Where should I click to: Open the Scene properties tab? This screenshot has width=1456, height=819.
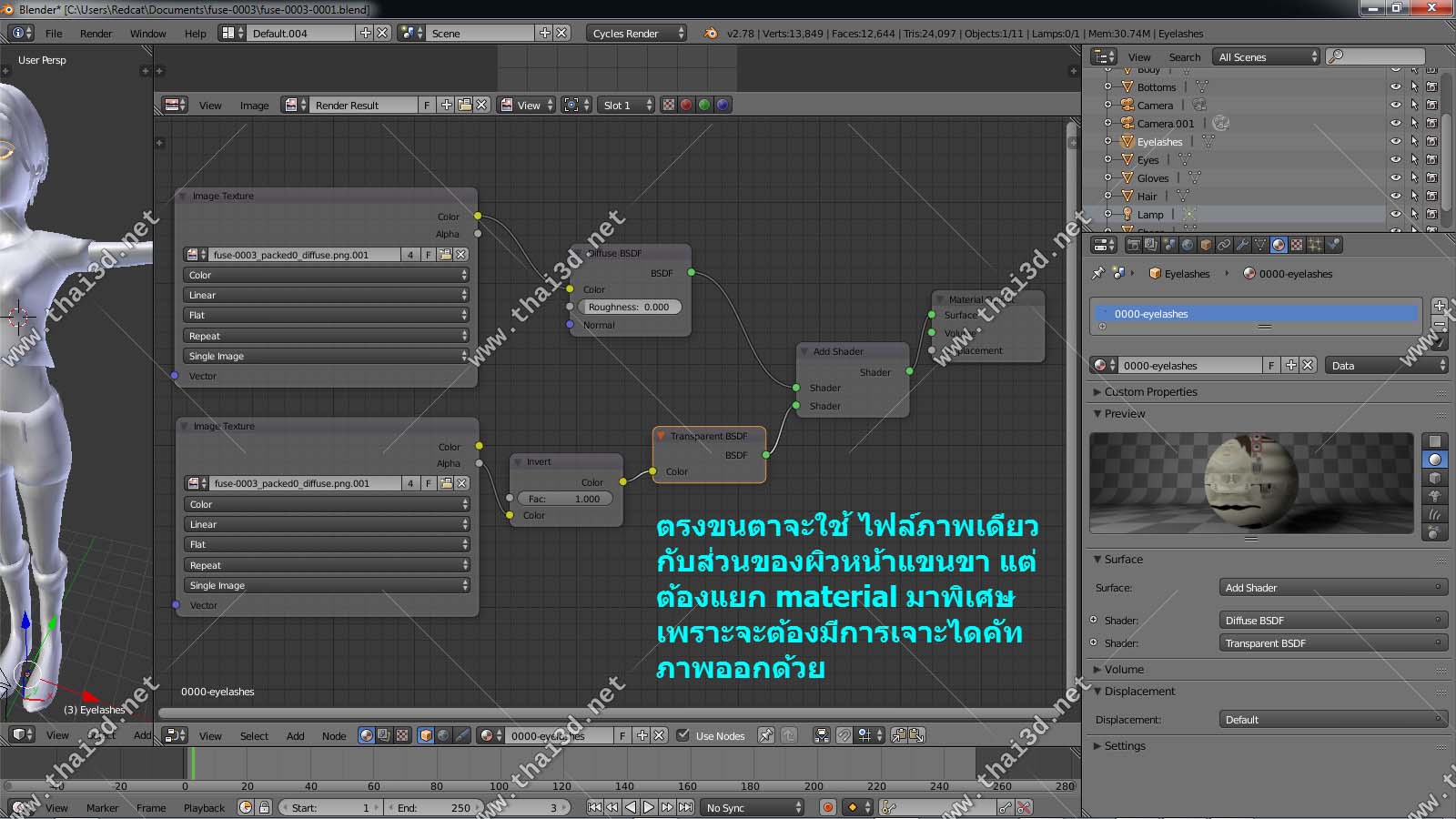pos(1169,245)
